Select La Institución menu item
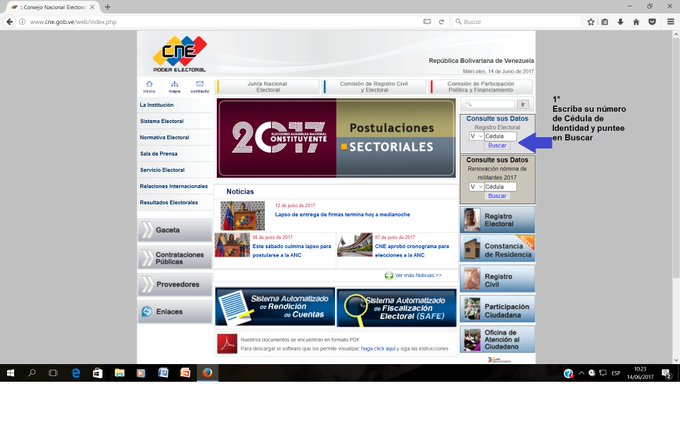The height and width of the screenshot is (427, 680). pyautogui.click(x=157, y=105)
